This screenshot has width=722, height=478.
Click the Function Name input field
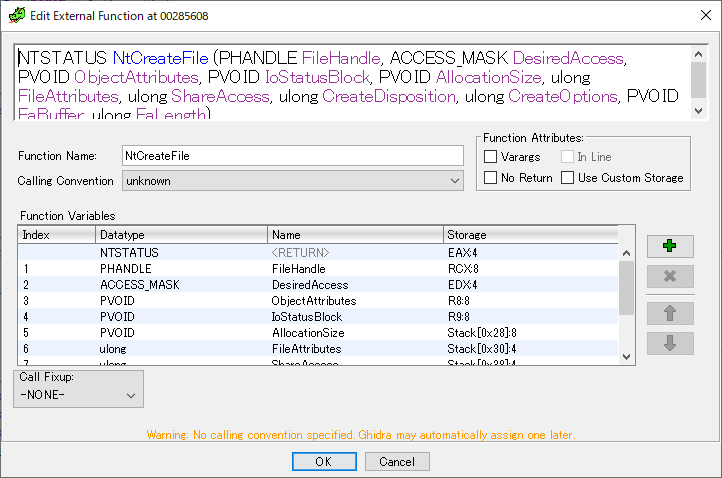292,156
